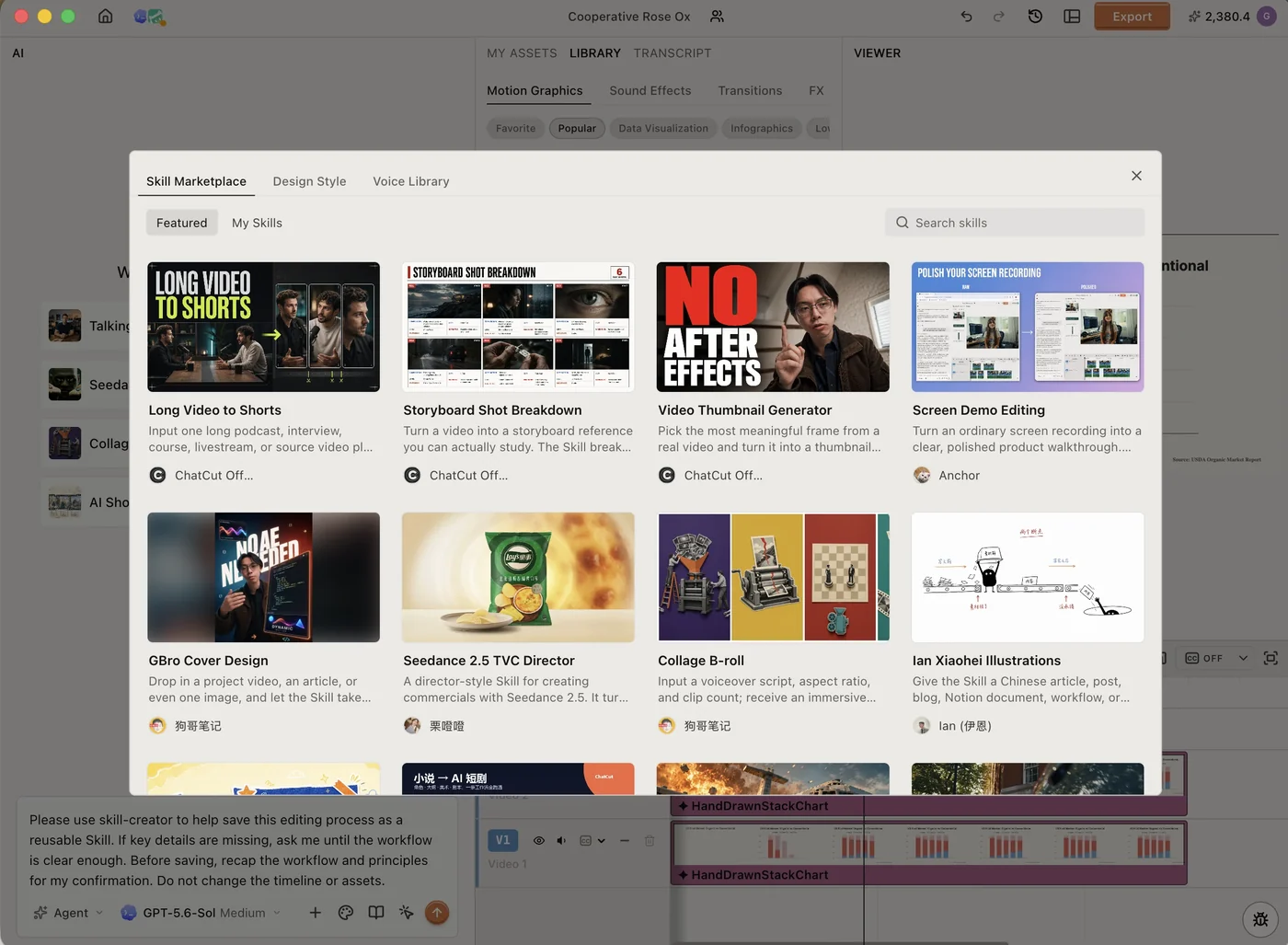Select the Featured filter pill

tap(182, 223)
